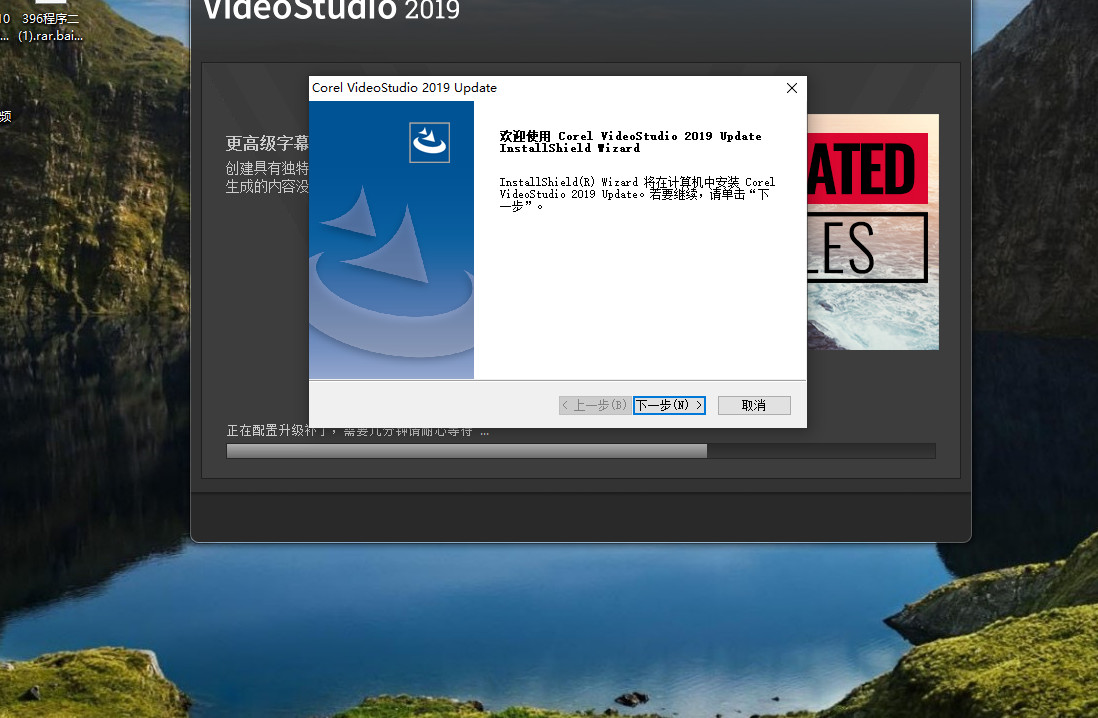
Task: Click the promotional image thumbnail in installer
Action: [x=873, y=232]
